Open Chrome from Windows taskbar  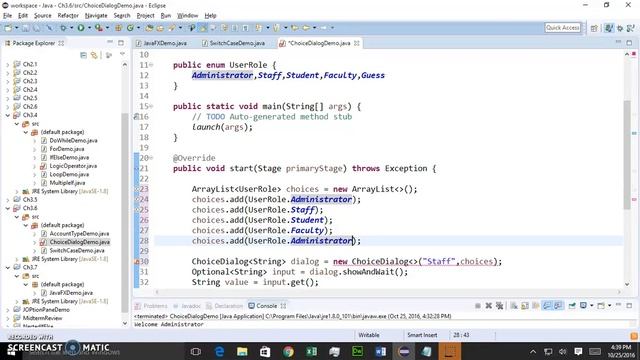(x=288, y=351)
